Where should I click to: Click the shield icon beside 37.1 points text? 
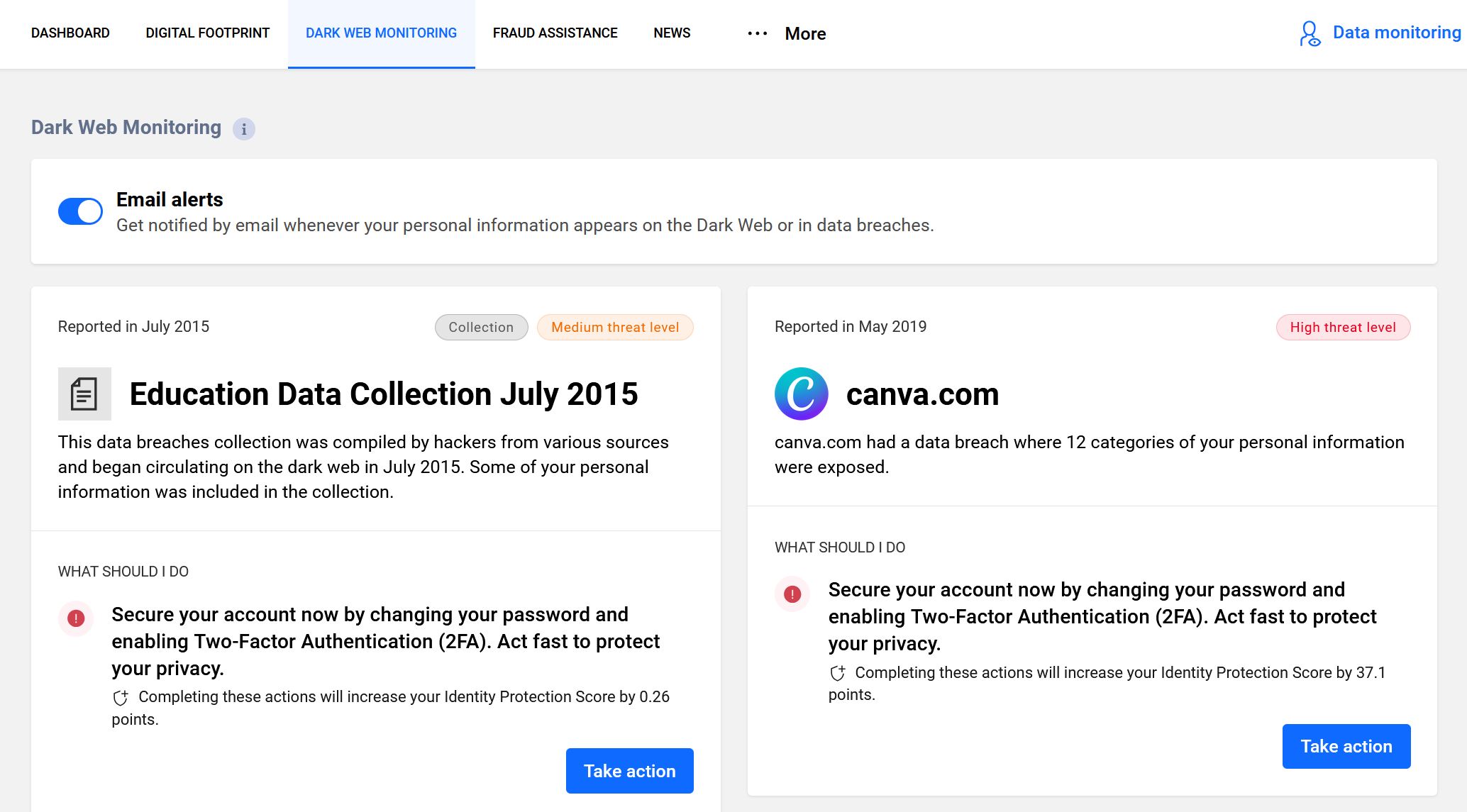pos(838,673)
